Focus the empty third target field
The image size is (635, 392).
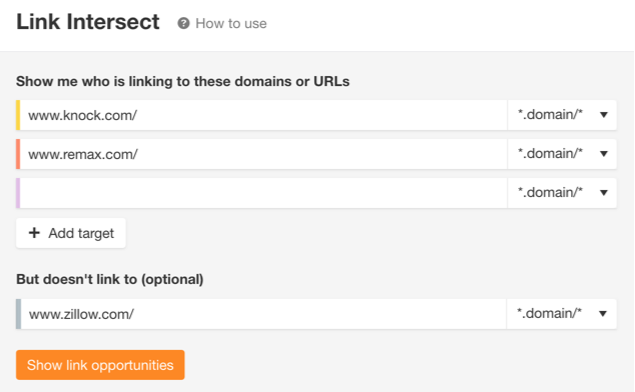click(263, 193)
